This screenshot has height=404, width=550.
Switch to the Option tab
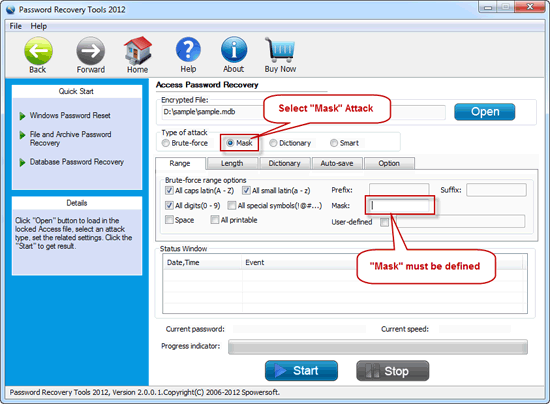coord(389,163)
